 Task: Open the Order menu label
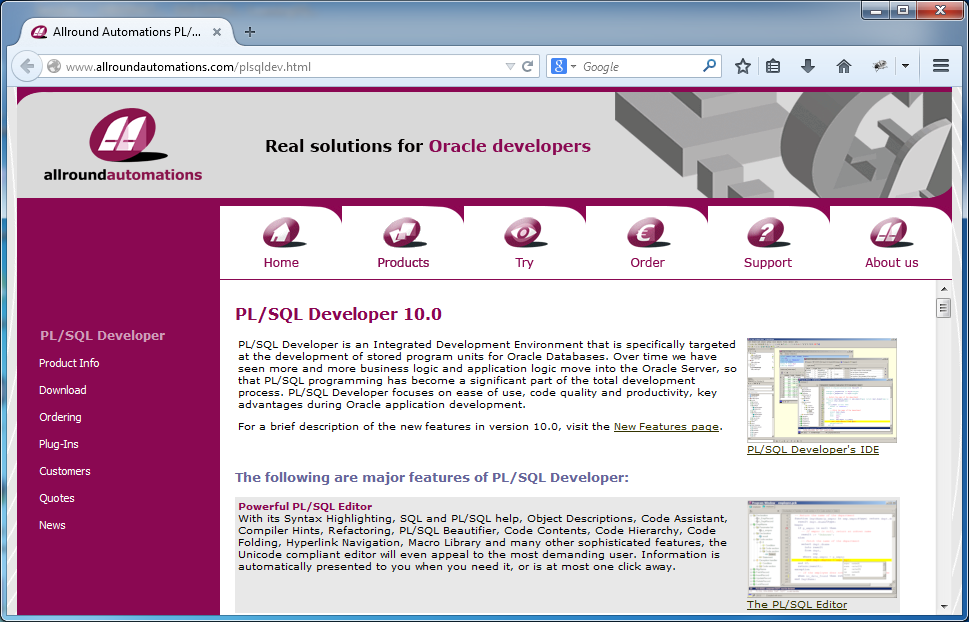pyautogui.click(x=648, y=263)
